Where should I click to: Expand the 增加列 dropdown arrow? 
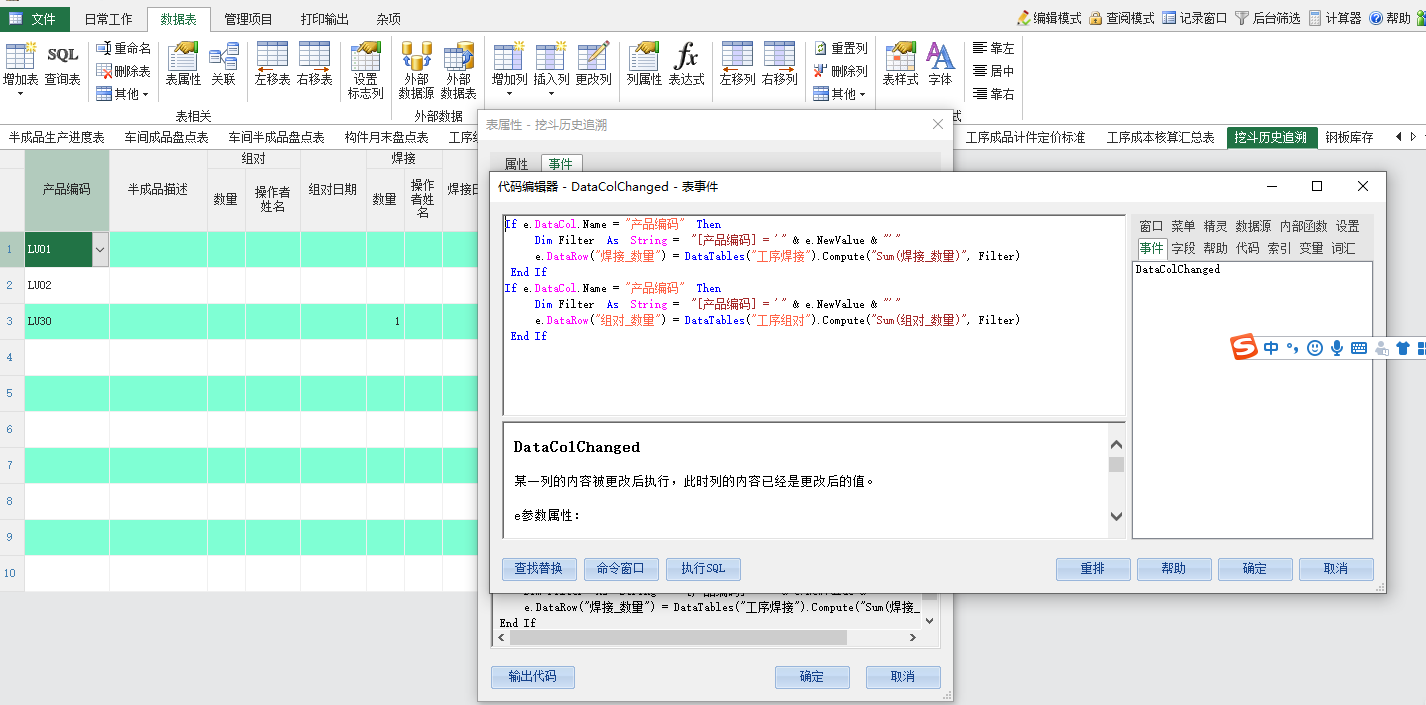pyautogui.click(x=509, y=94)
